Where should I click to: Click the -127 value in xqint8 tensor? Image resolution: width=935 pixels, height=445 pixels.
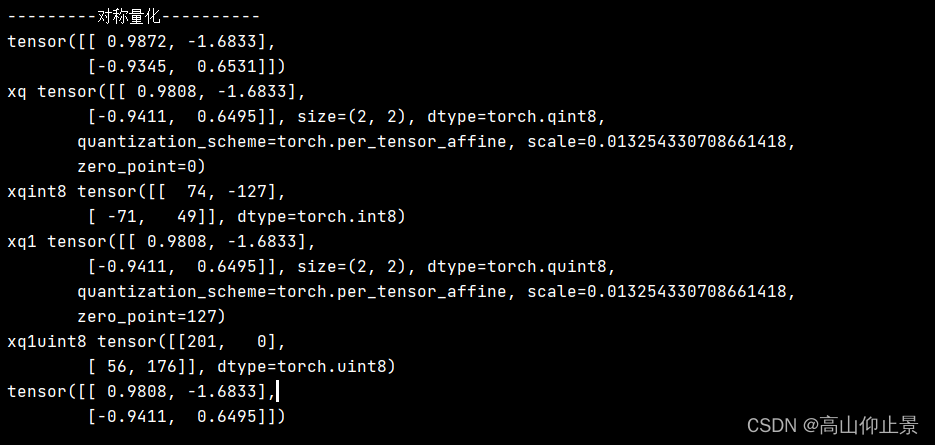pos(257,191)
